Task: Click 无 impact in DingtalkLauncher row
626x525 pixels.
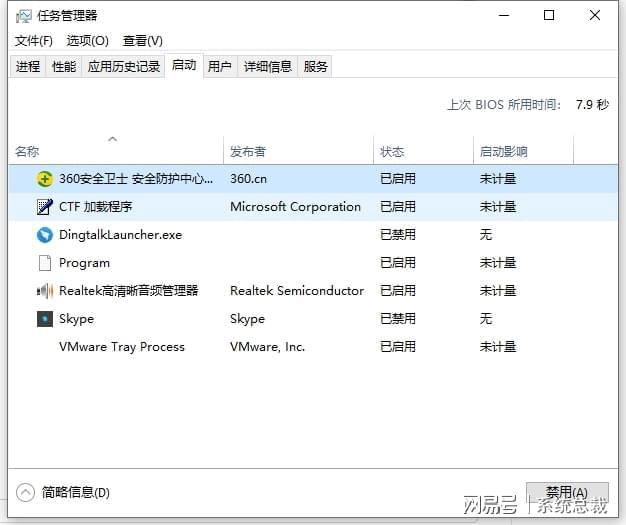Action: pos(486,235)
